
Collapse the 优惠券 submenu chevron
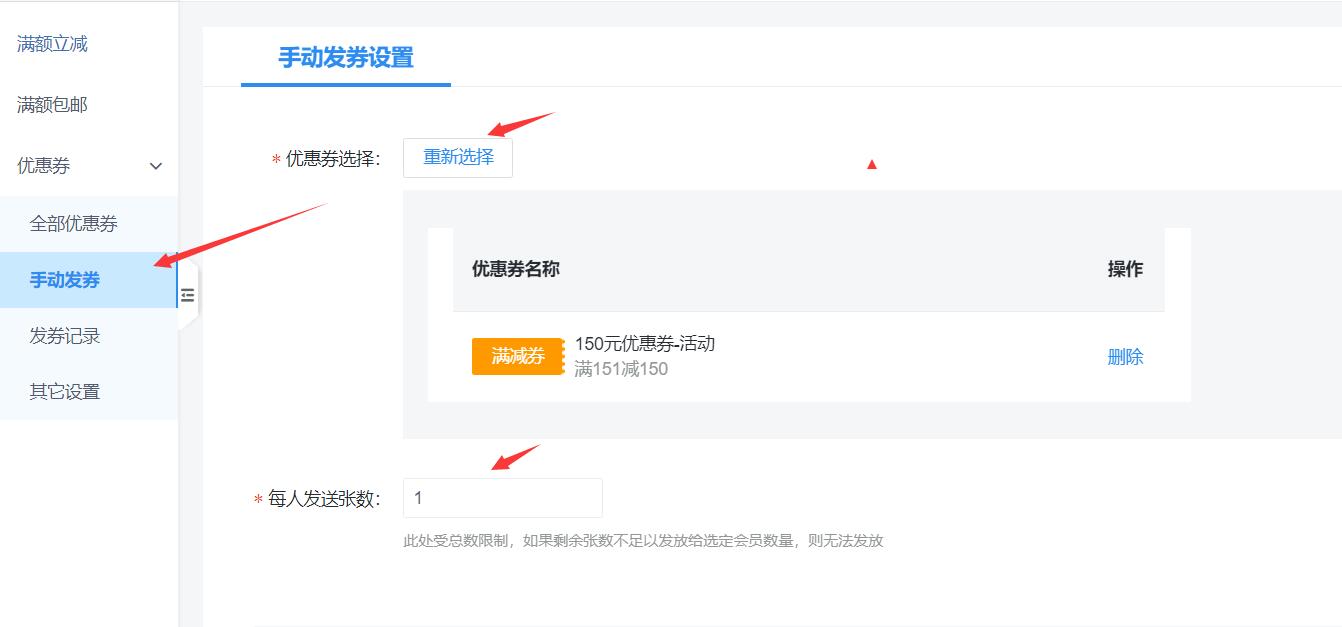pos(156,166)
